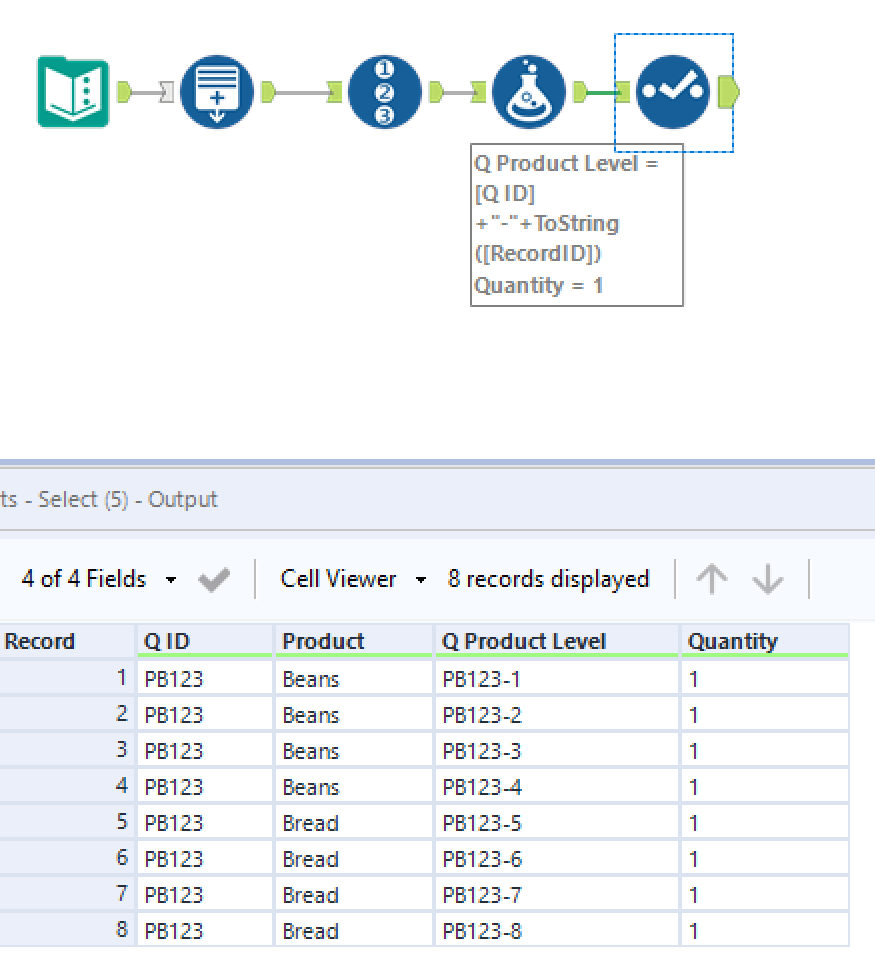Select the Formula tool annotation box
Screen dimensions: 875x968
coord(576,224)
